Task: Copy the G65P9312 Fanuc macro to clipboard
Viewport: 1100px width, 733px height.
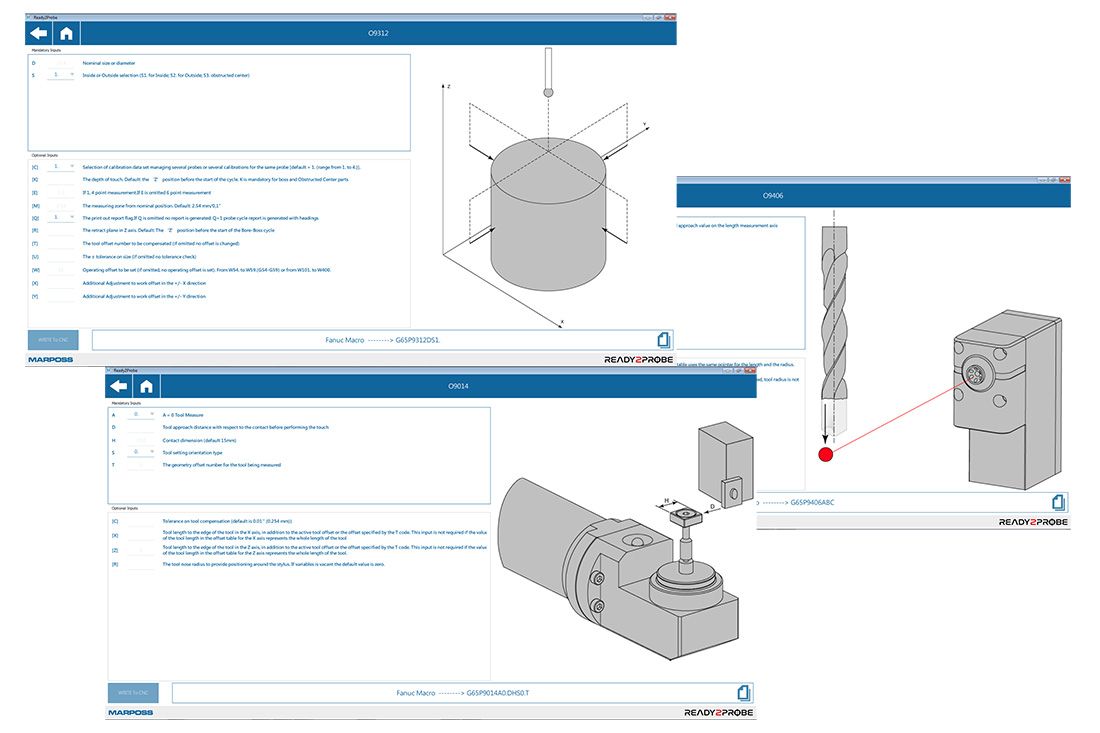Action: [664, 340]
